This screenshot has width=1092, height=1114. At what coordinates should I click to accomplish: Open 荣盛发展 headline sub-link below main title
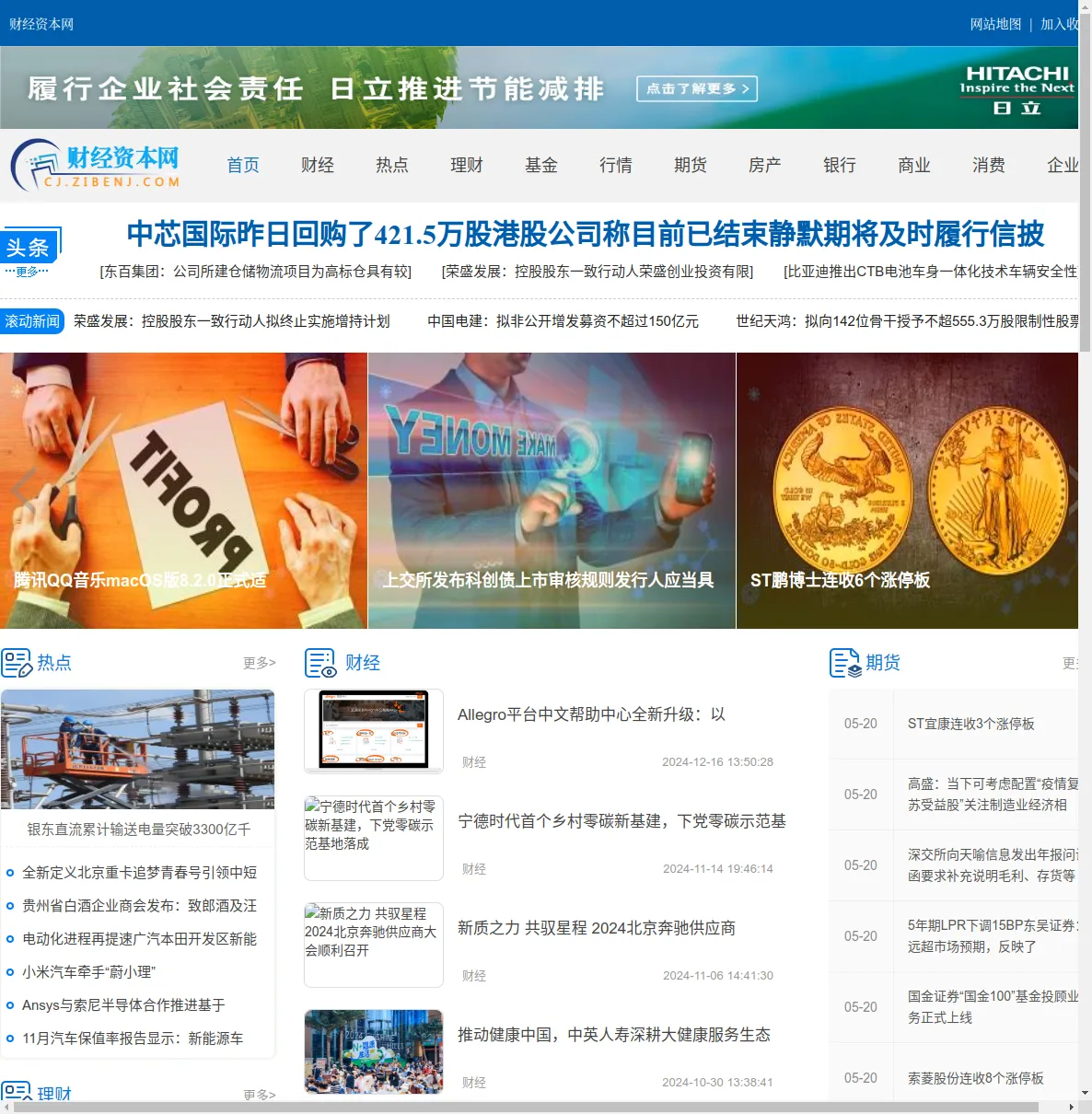tap(598, 272)
